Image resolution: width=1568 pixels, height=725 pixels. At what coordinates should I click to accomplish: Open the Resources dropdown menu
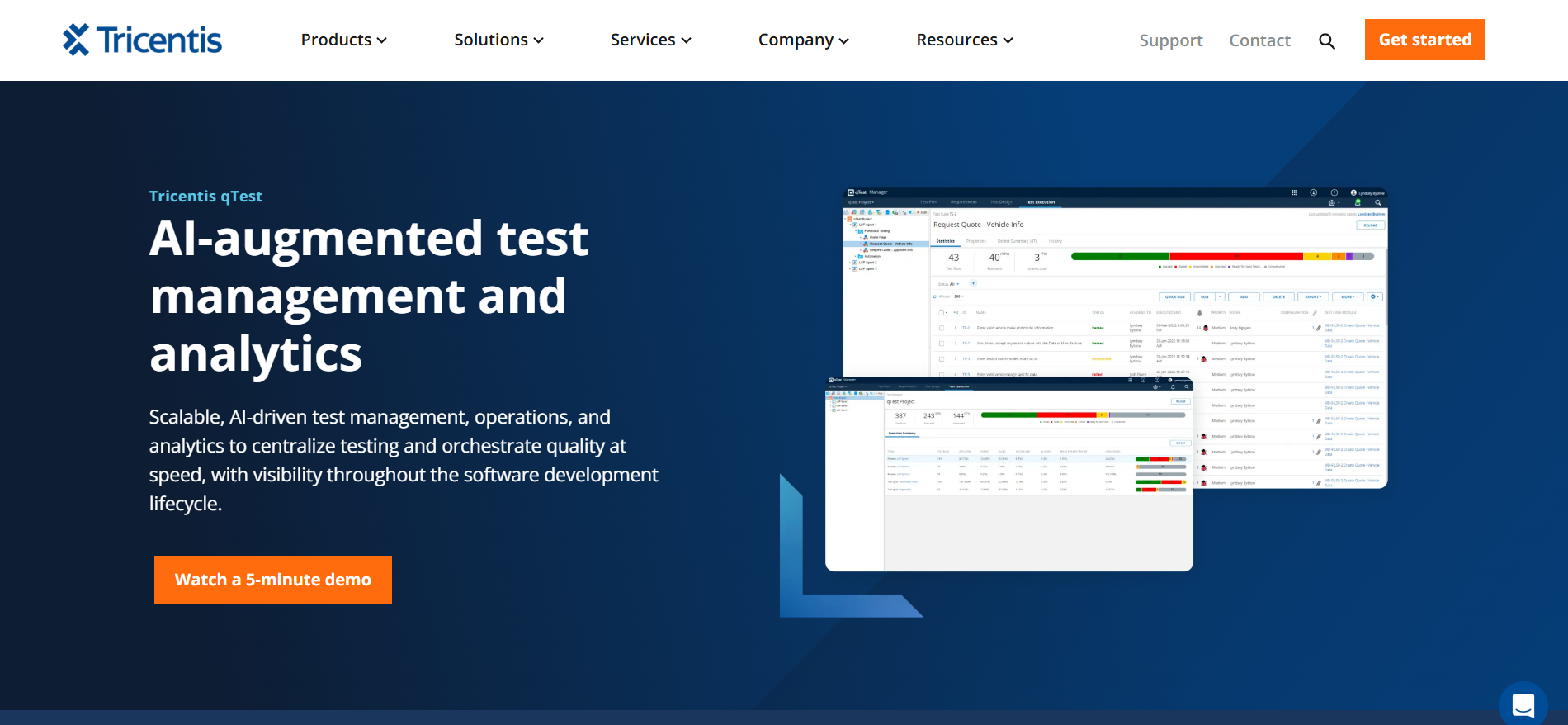pyautogui.click(x=964, y=40)
